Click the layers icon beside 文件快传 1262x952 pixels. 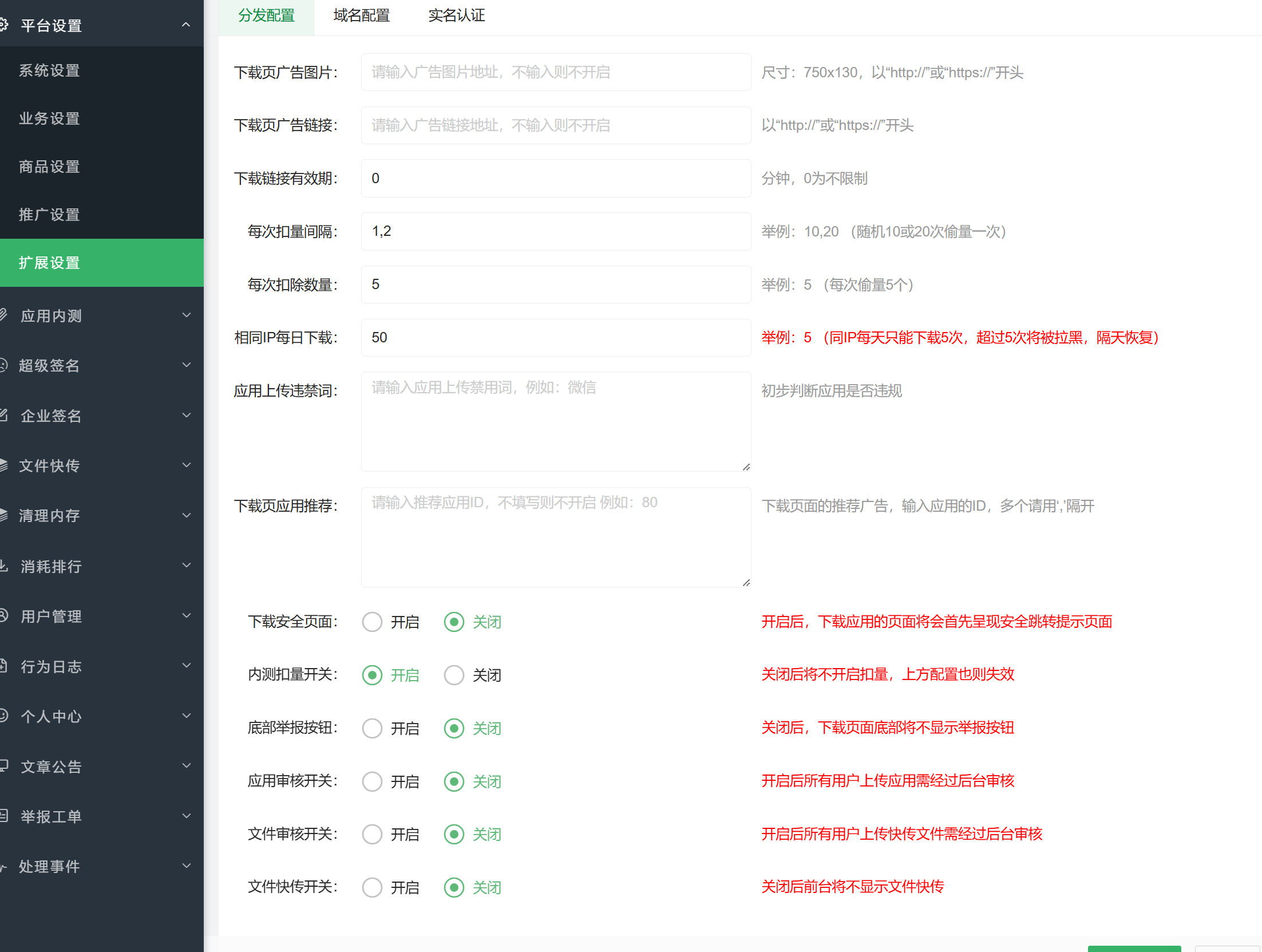click(x=3, y=465)
